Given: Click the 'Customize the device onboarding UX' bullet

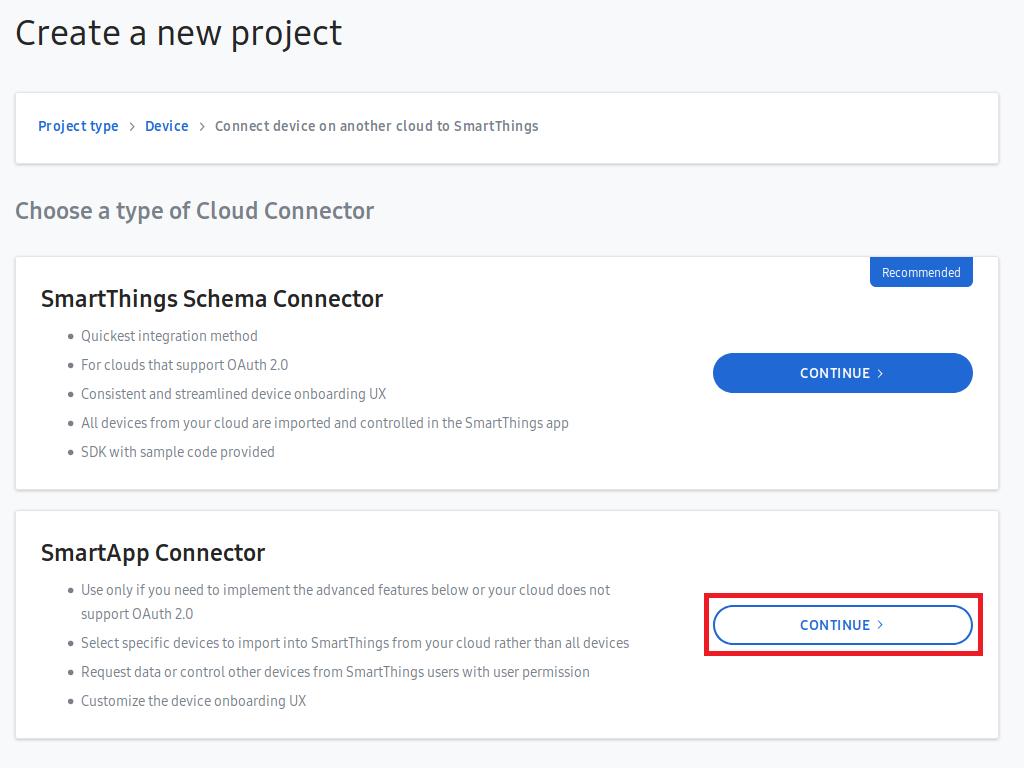Looking at the screenshot, I should 193,701.
